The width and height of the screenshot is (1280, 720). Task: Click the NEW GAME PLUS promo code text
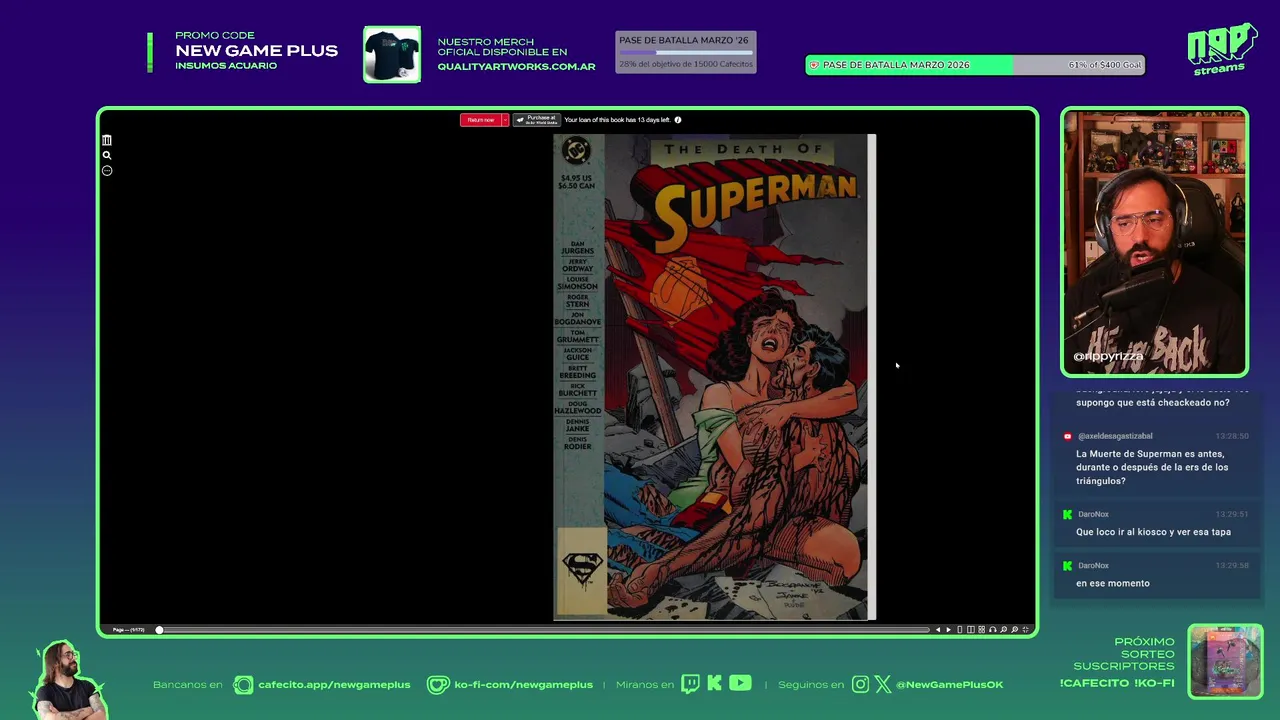[x=256, y=51]
